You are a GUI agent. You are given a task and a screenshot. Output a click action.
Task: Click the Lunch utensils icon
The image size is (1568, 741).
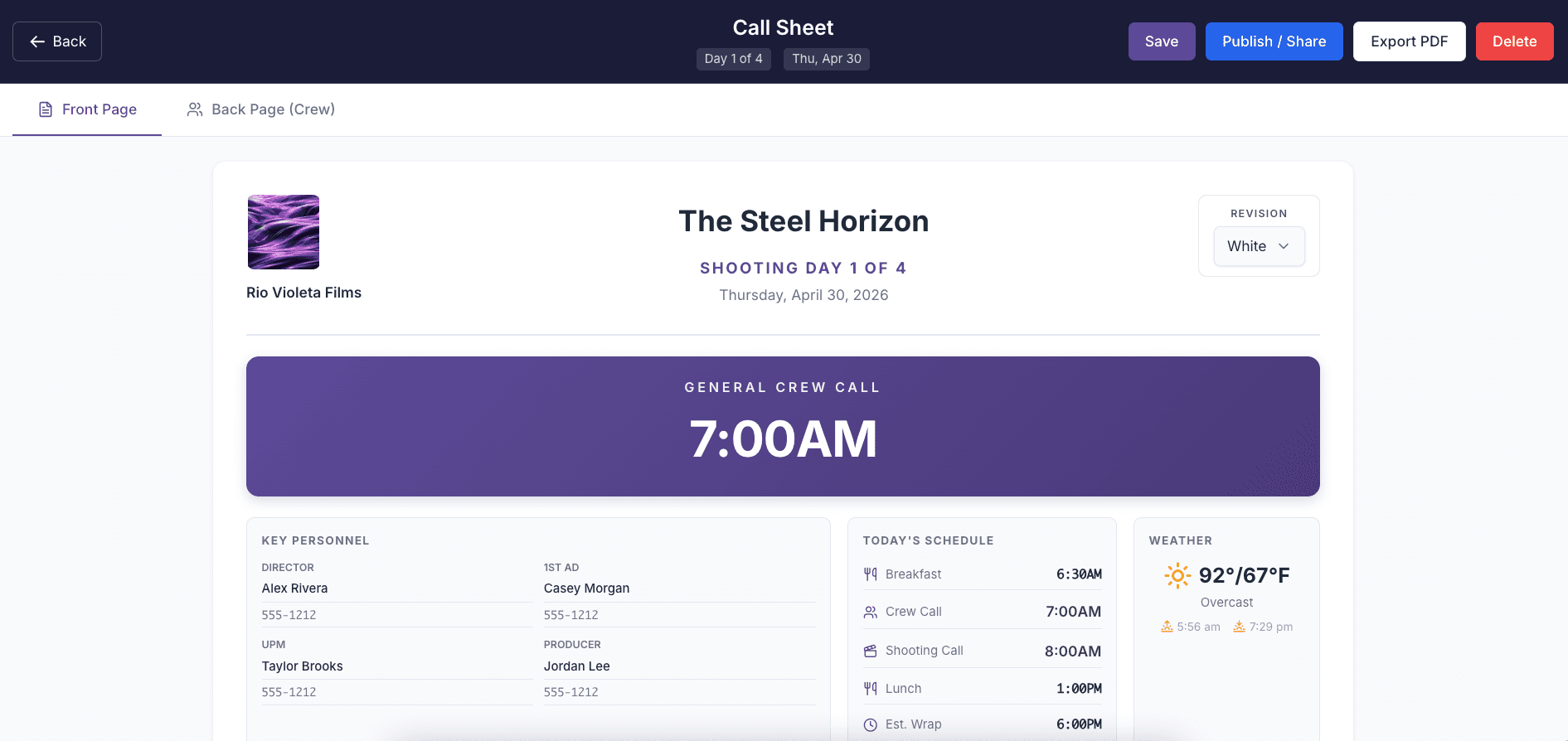click(870, 688)
